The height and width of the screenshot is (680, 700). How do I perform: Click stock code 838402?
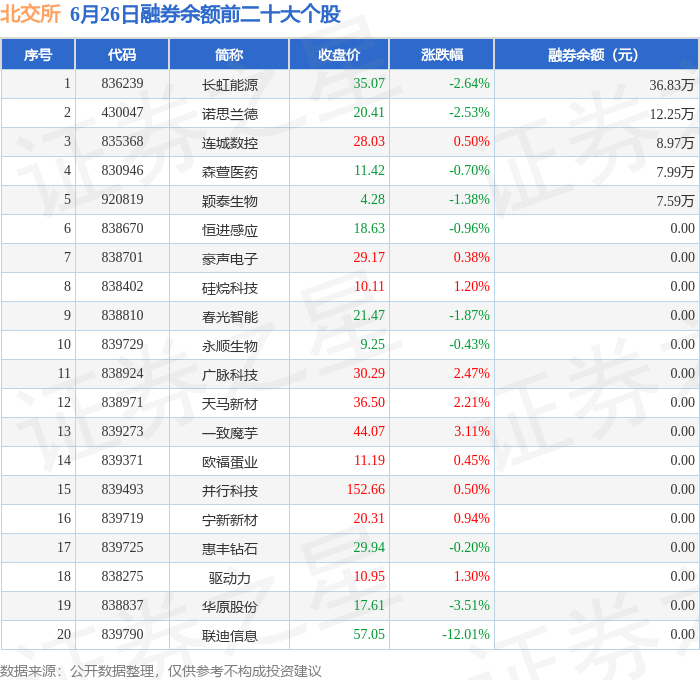pyautogui.click(x=122, y=287)
